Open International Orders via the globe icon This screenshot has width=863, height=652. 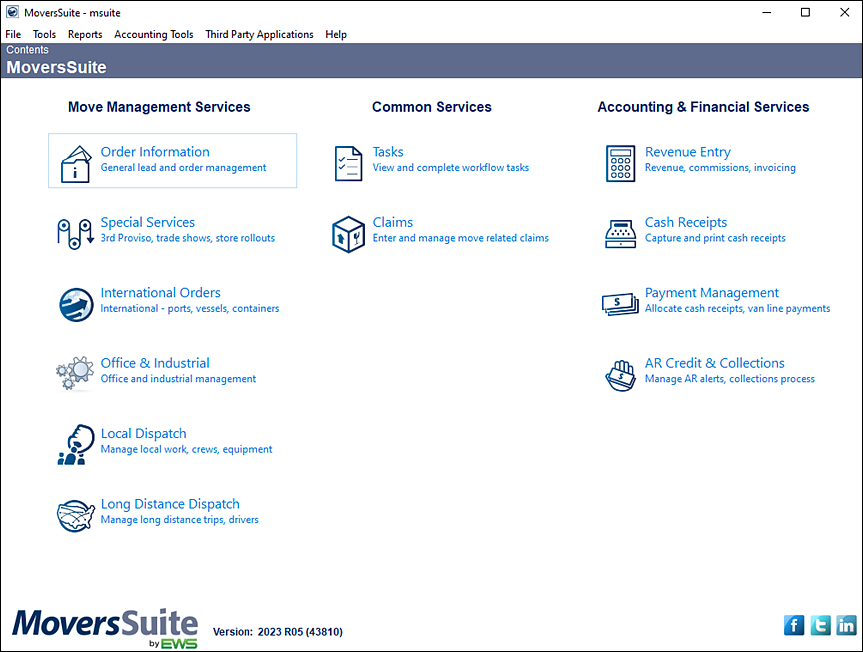[x=75, y=303]
